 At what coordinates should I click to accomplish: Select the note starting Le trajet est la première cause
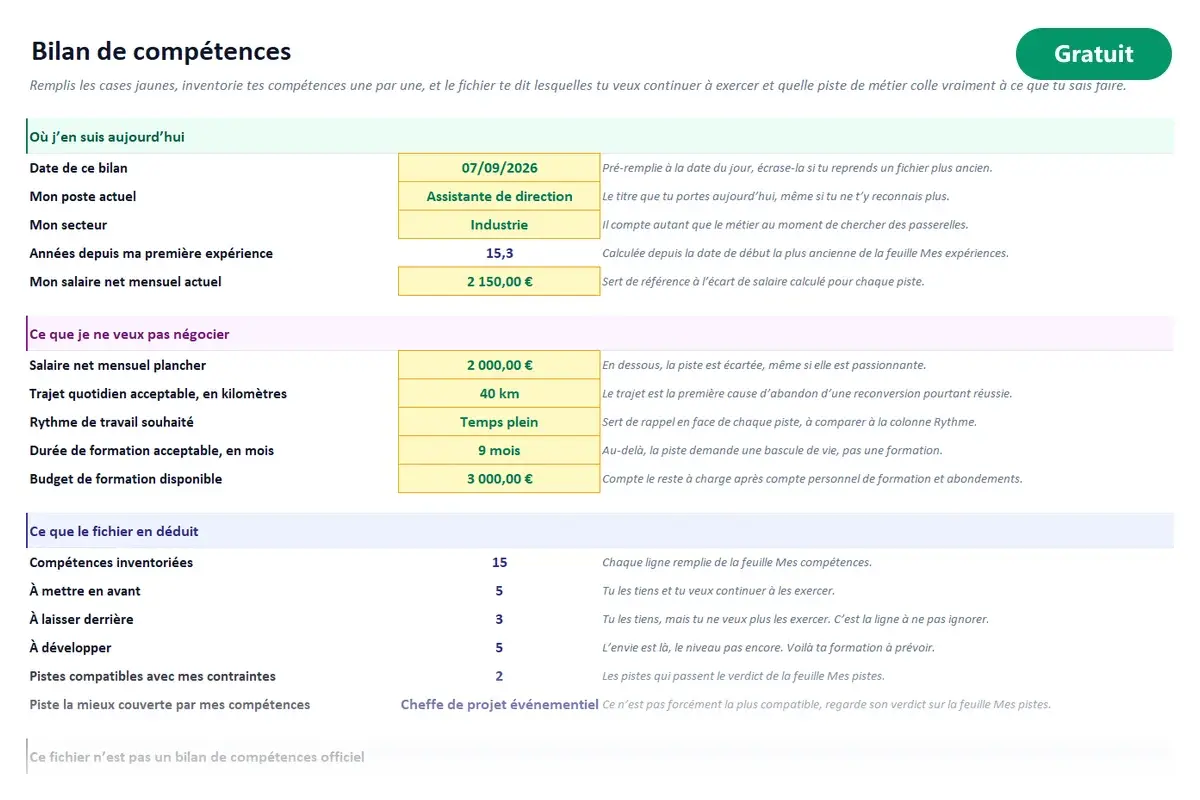click(x=807, y=393)
